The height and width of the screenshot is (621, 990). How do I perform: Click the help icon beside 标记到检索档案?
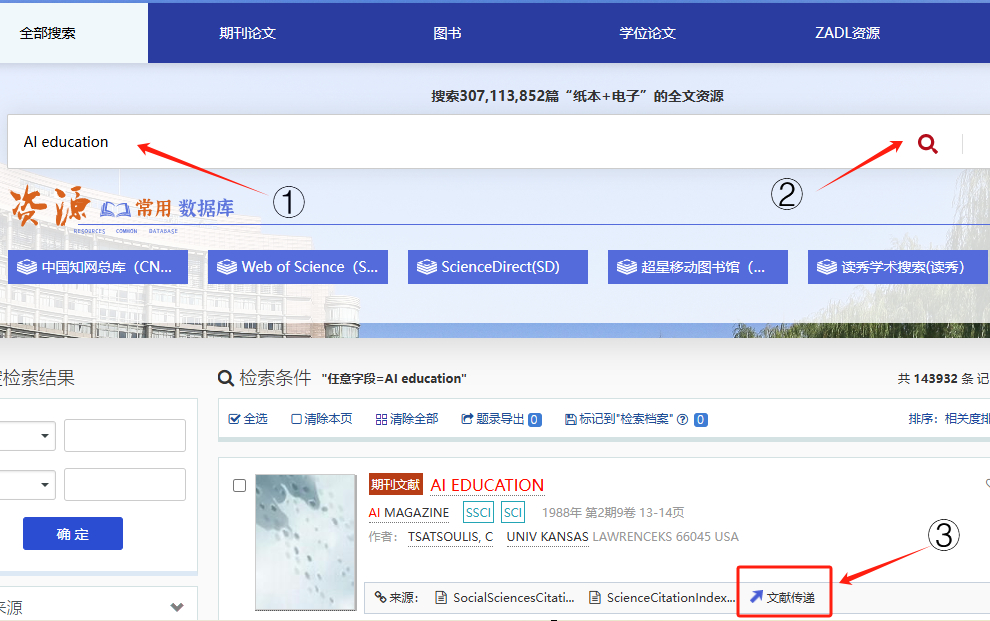tap(682, 420)
